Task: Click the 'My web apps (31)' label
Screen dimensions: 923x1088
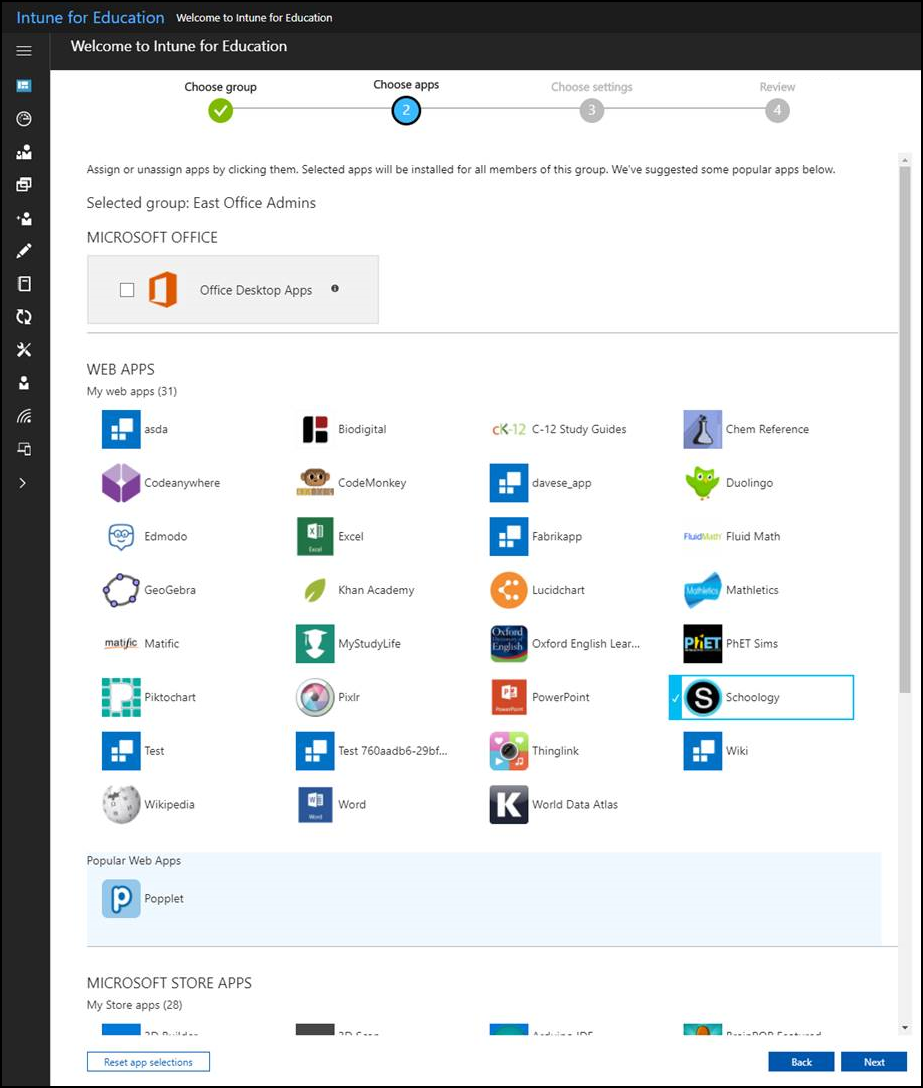Action: click(x=132, y=391)
